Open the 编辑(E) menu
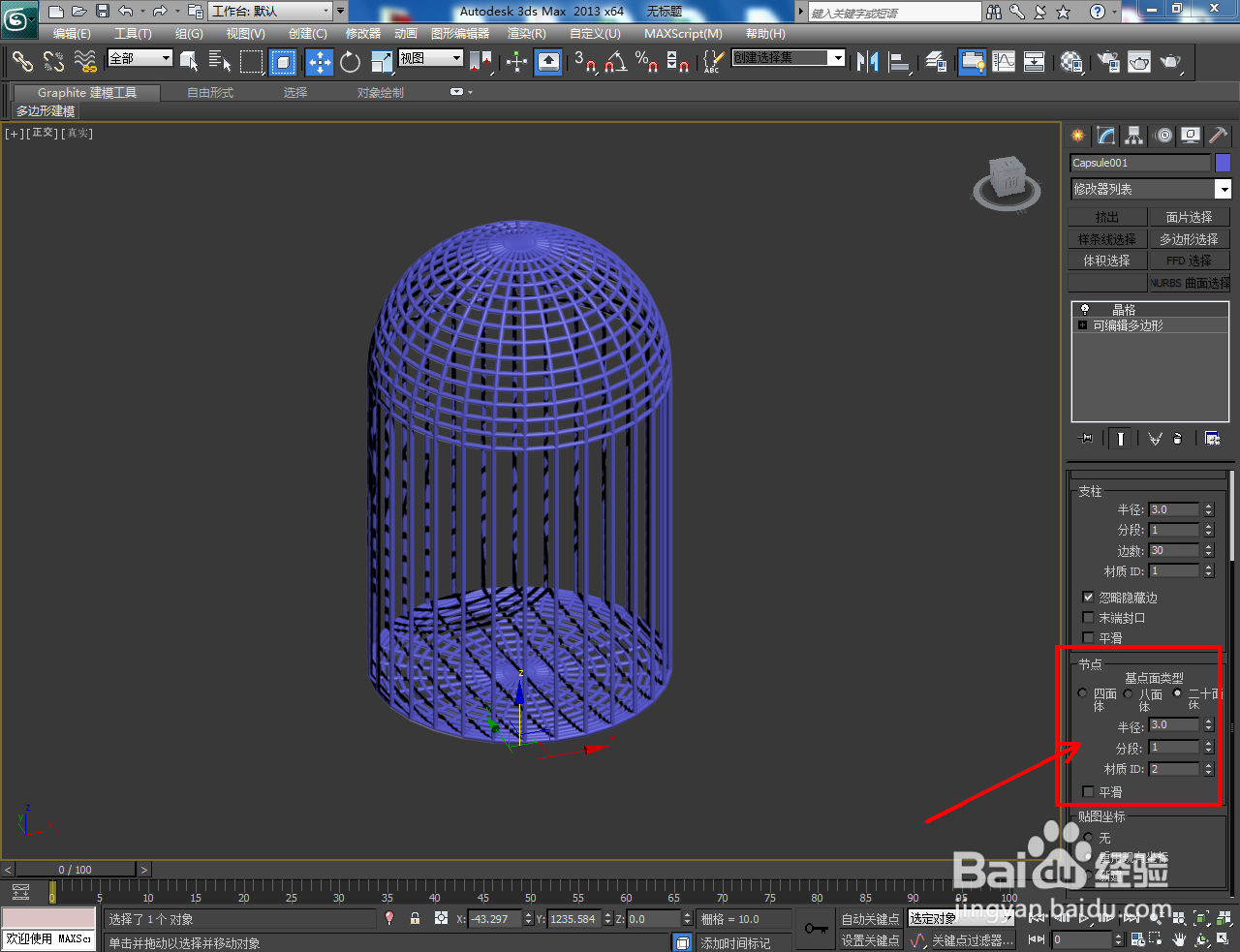The width and height of the screenshot is (1240, 952). point(73,34)
